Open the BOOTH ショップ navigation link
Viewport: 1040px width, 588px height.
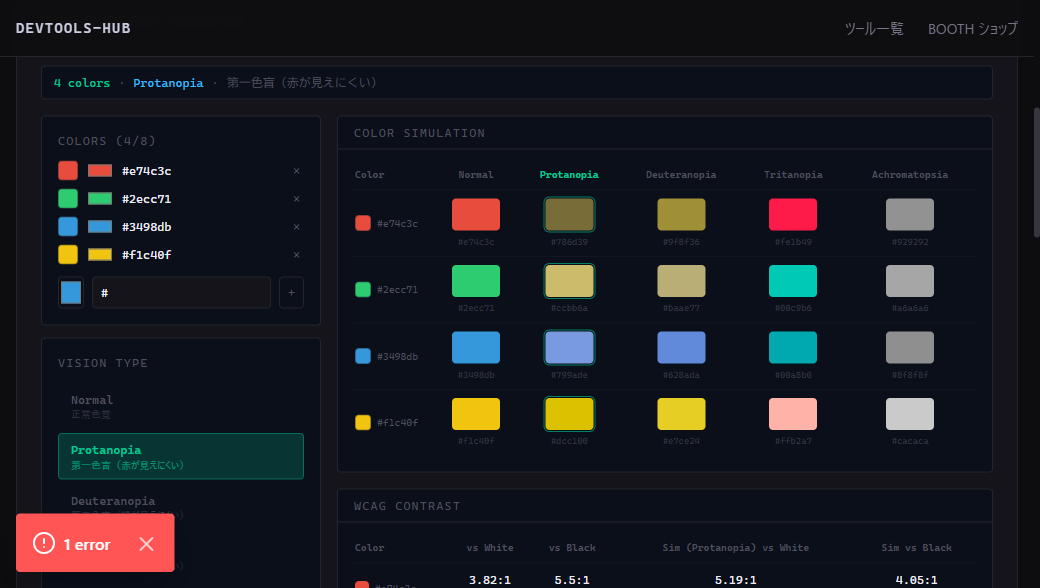(x=972, y=29)
